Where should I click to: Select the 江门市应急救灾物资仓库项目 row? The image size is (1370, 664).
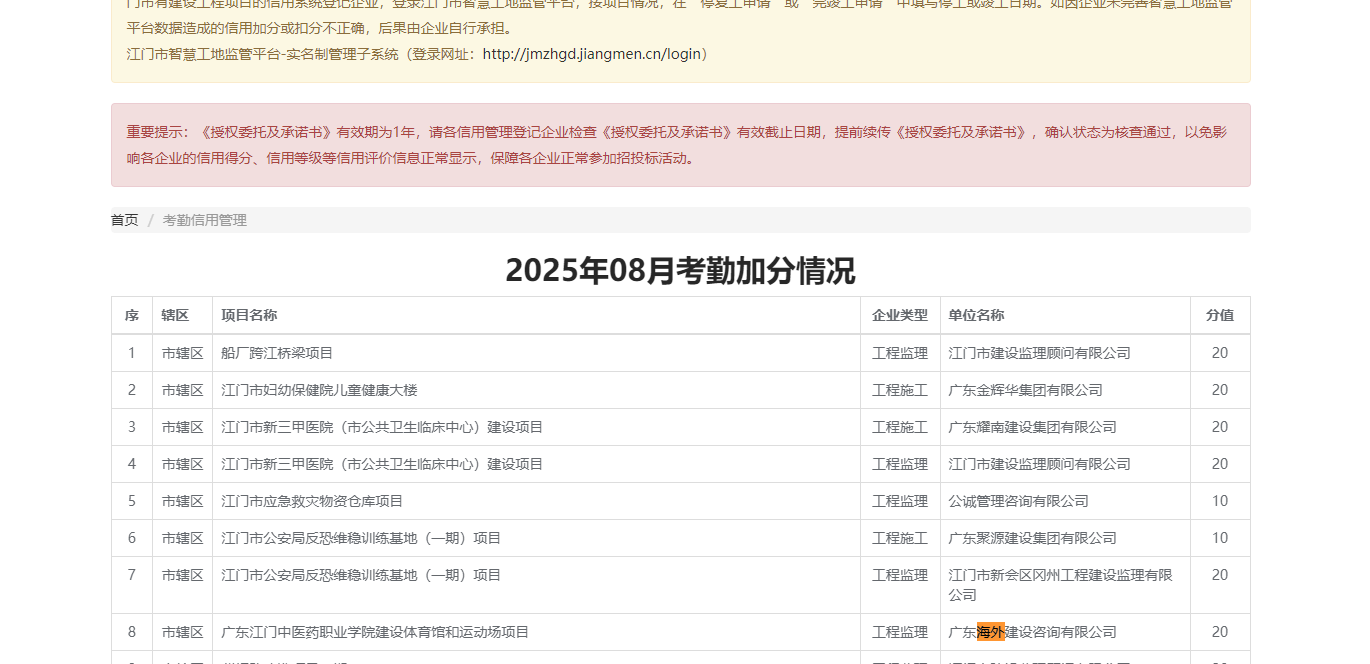(x=312, y=501)
